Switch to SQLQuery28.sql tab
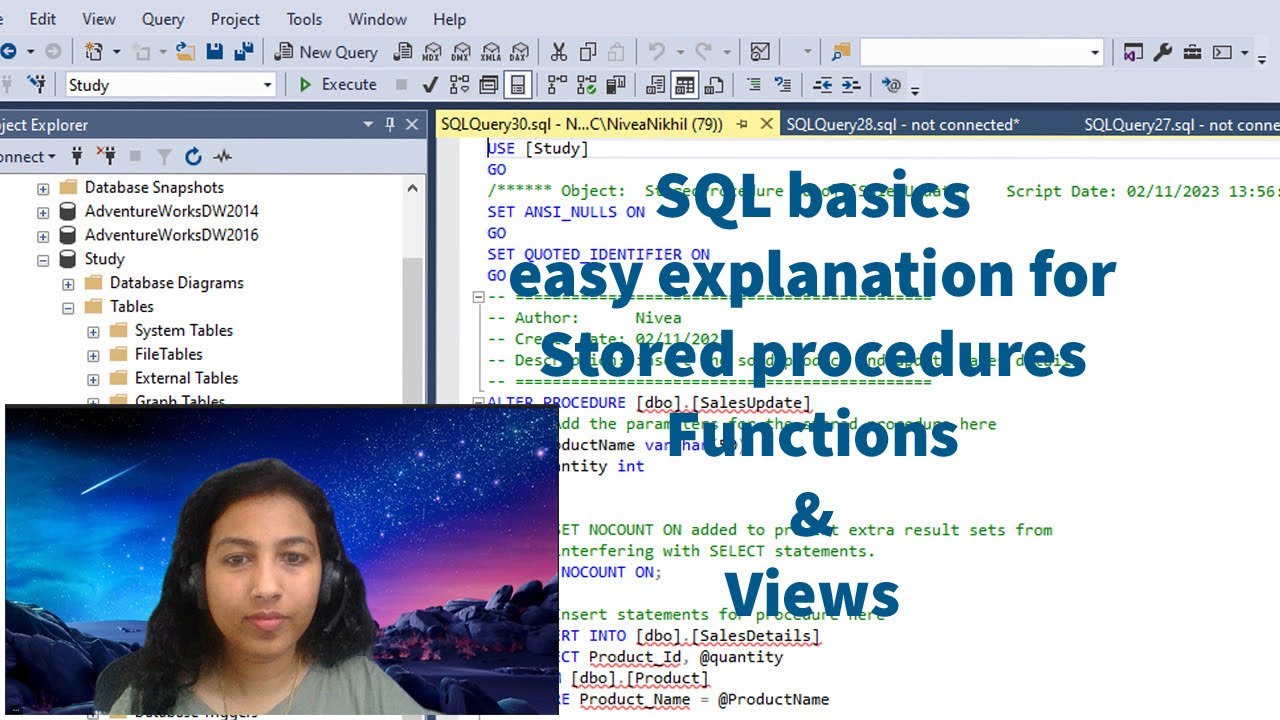This screenshot has height=720, width=1280. pos(903,125)
